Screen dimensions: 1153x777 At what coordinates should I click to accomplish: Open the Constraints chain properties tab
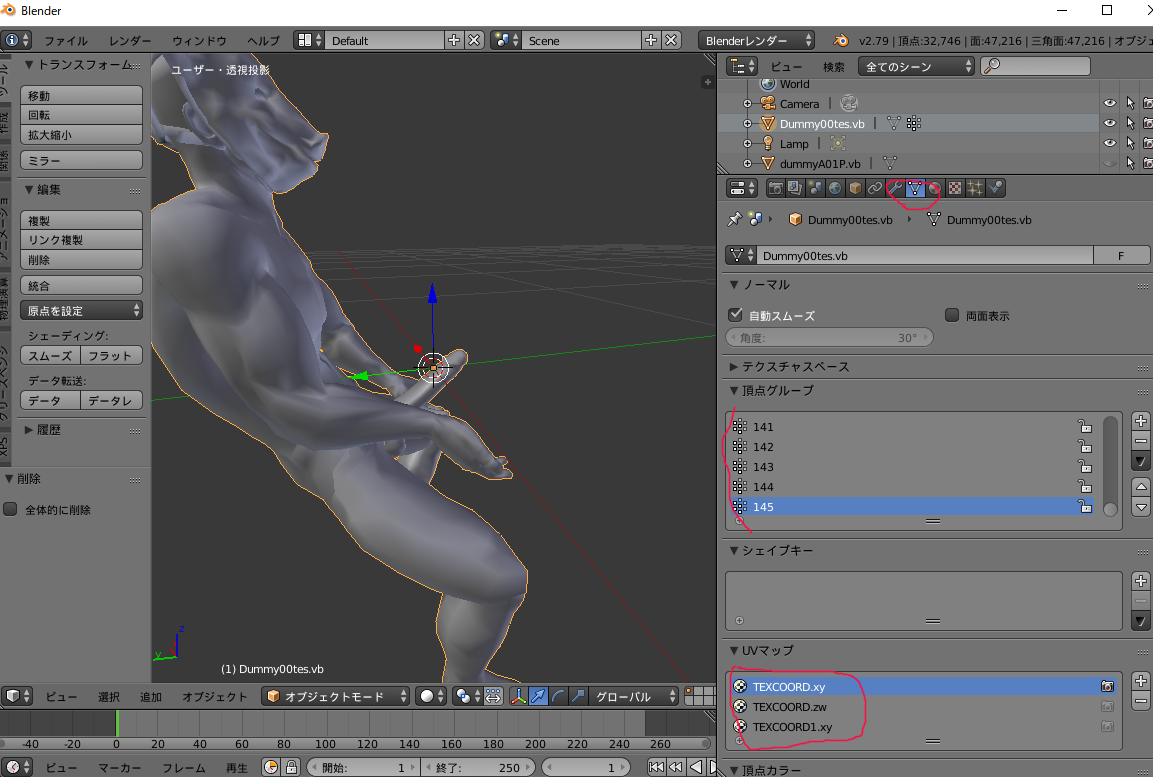coord(874,188)
